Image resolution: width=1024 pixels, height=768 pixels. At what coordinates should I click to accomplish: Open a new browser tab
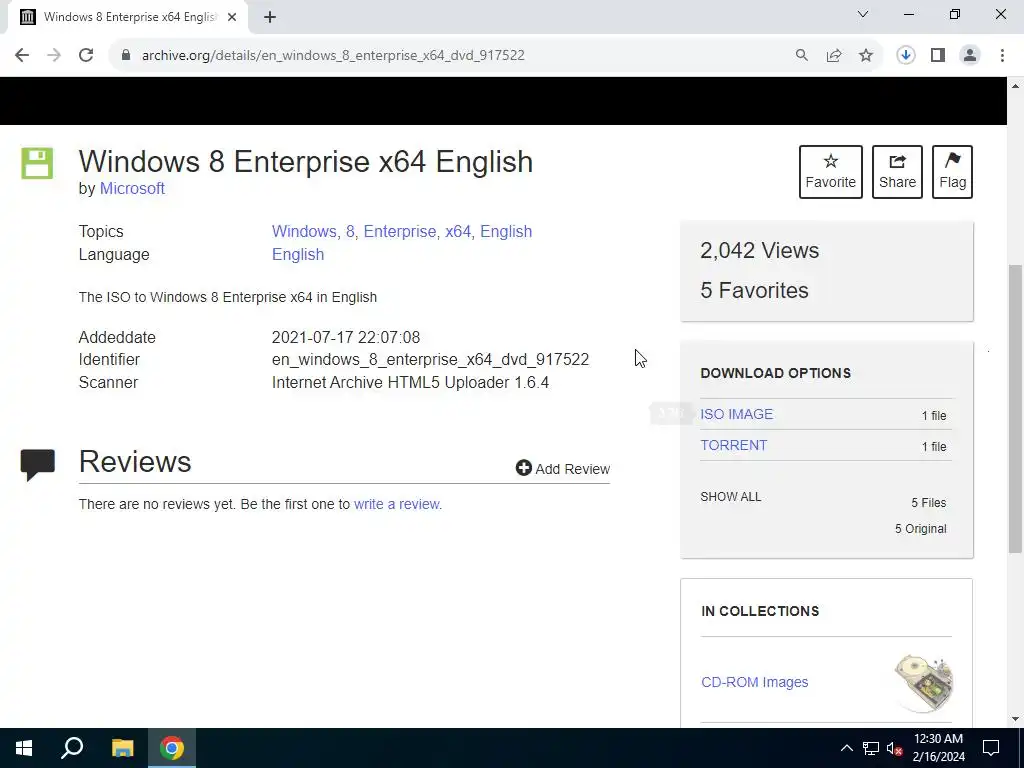click(x=270, y=18)
